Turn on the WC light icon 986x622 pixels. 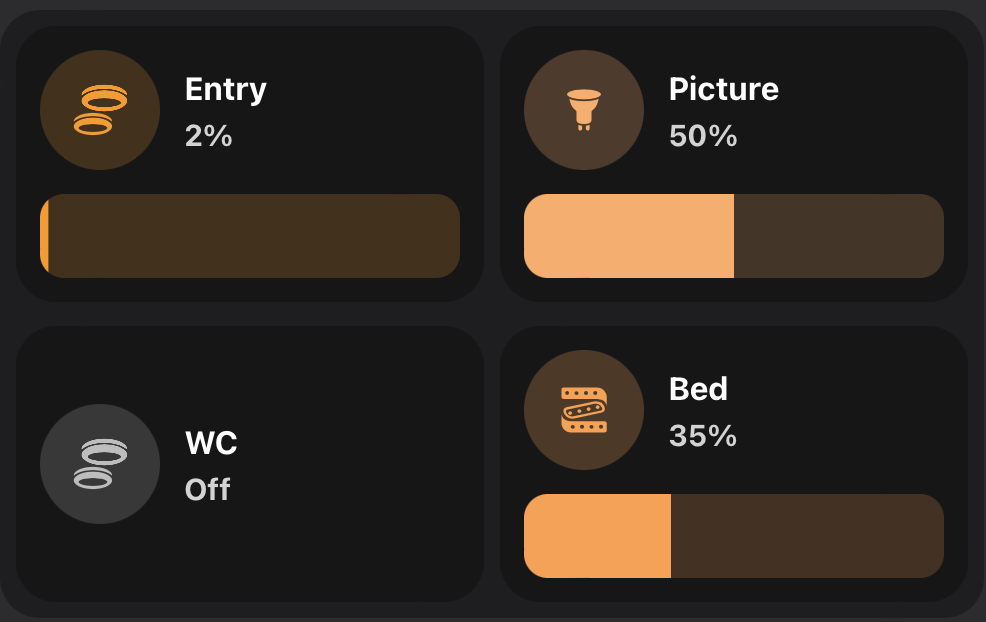tap(100, 464)
